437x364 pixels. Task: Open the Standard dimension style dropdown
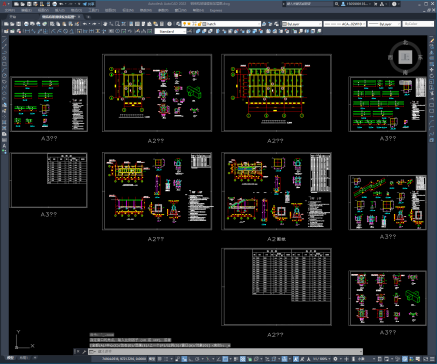coord(170,31)
